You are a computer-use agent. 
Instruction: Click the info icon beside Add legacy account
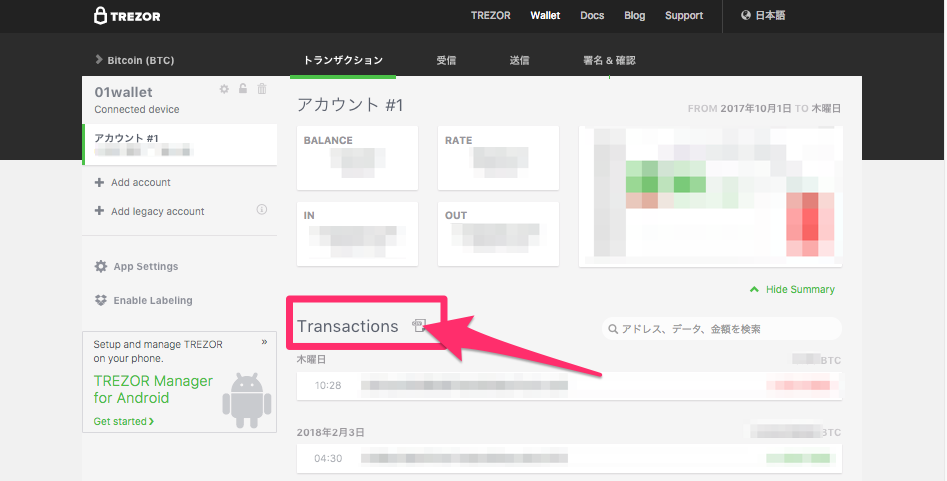coord(262,210)
